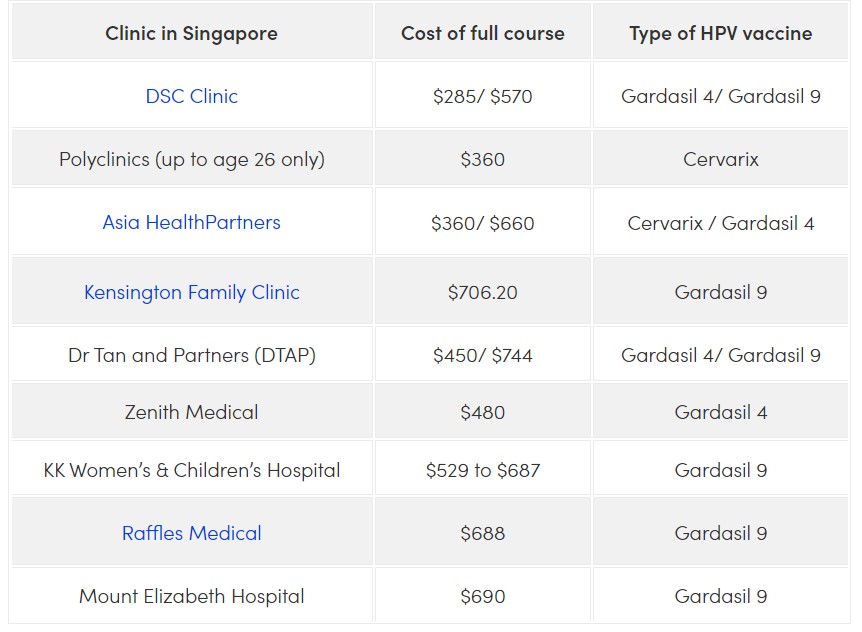Open the Asia HealthPartners link
Image resolution: width=862 pixels, height=632 pixels.
click(x=191, y=223)
